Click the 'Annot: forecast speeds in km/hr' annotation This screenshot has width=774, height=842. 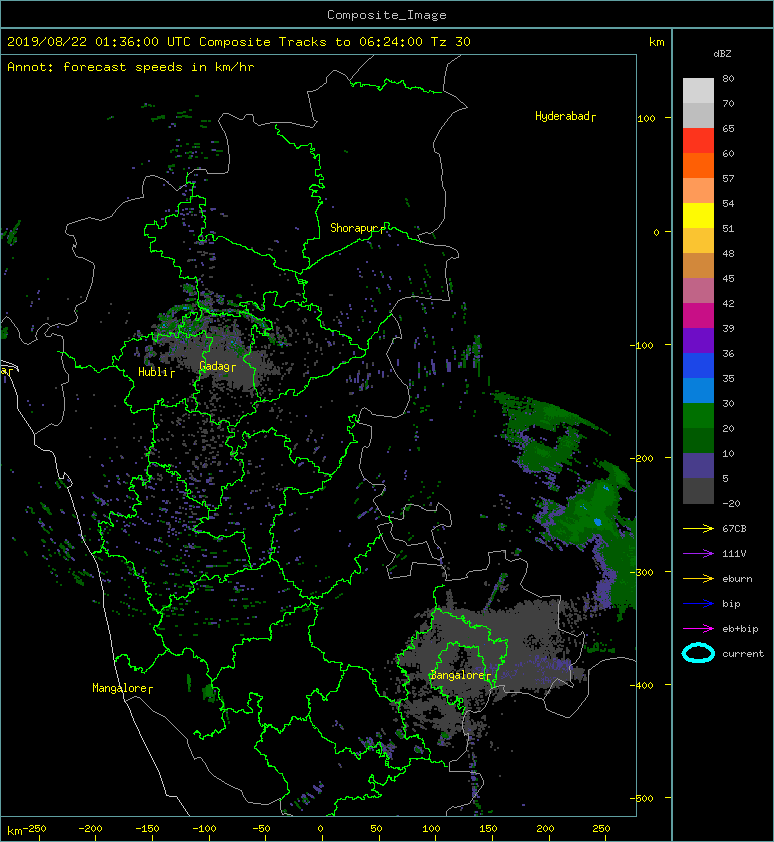click(x=131, y=67)
